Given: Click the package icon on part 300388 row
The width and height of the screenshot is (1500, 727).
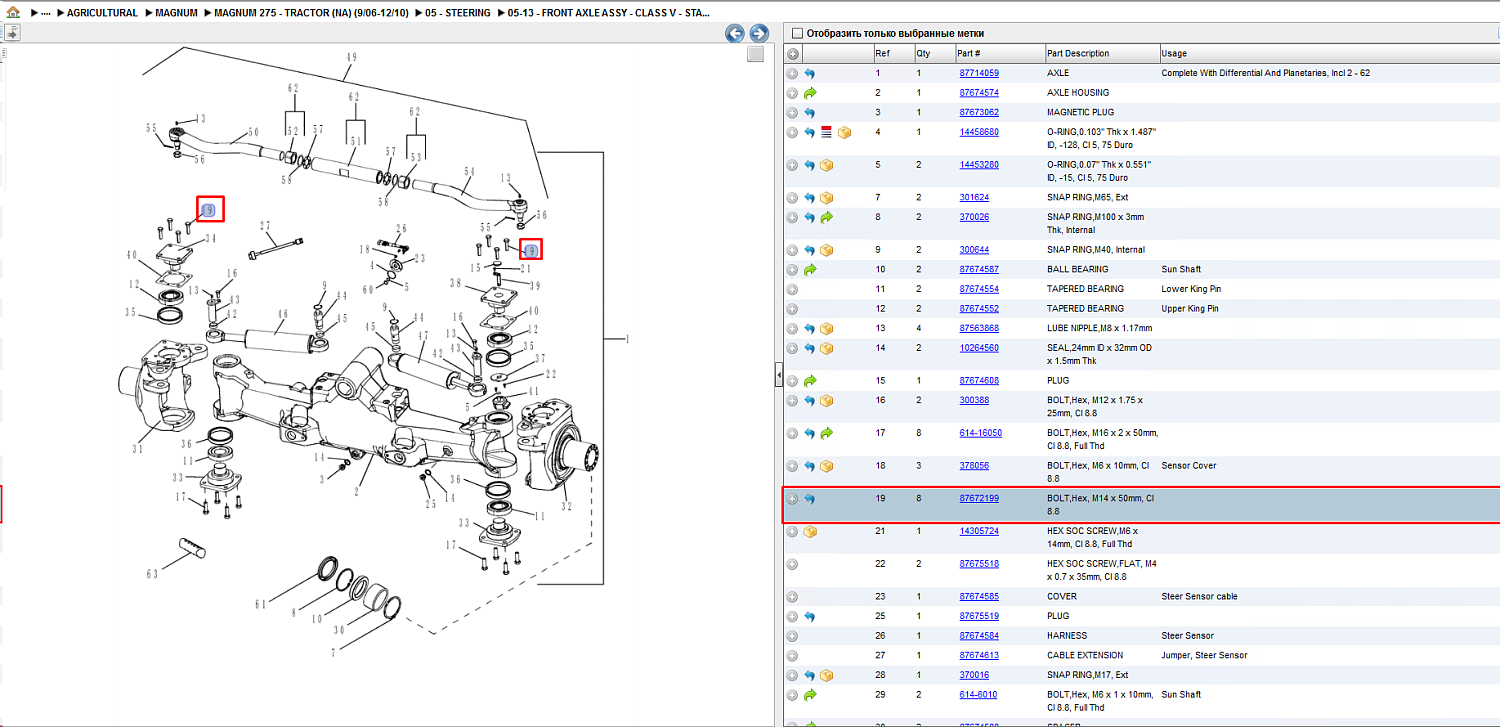Looking at the screenshot, I should 827,401.
